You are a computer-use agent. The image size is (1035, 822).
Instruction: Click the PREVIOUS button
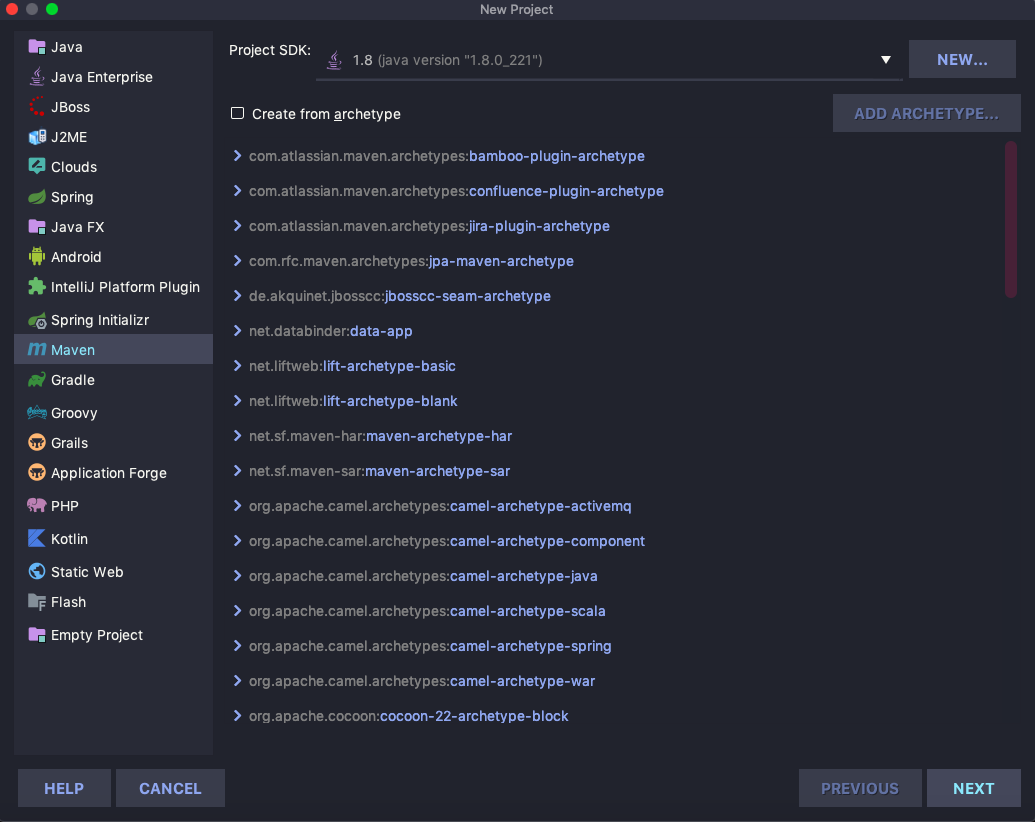click(859, 788)
